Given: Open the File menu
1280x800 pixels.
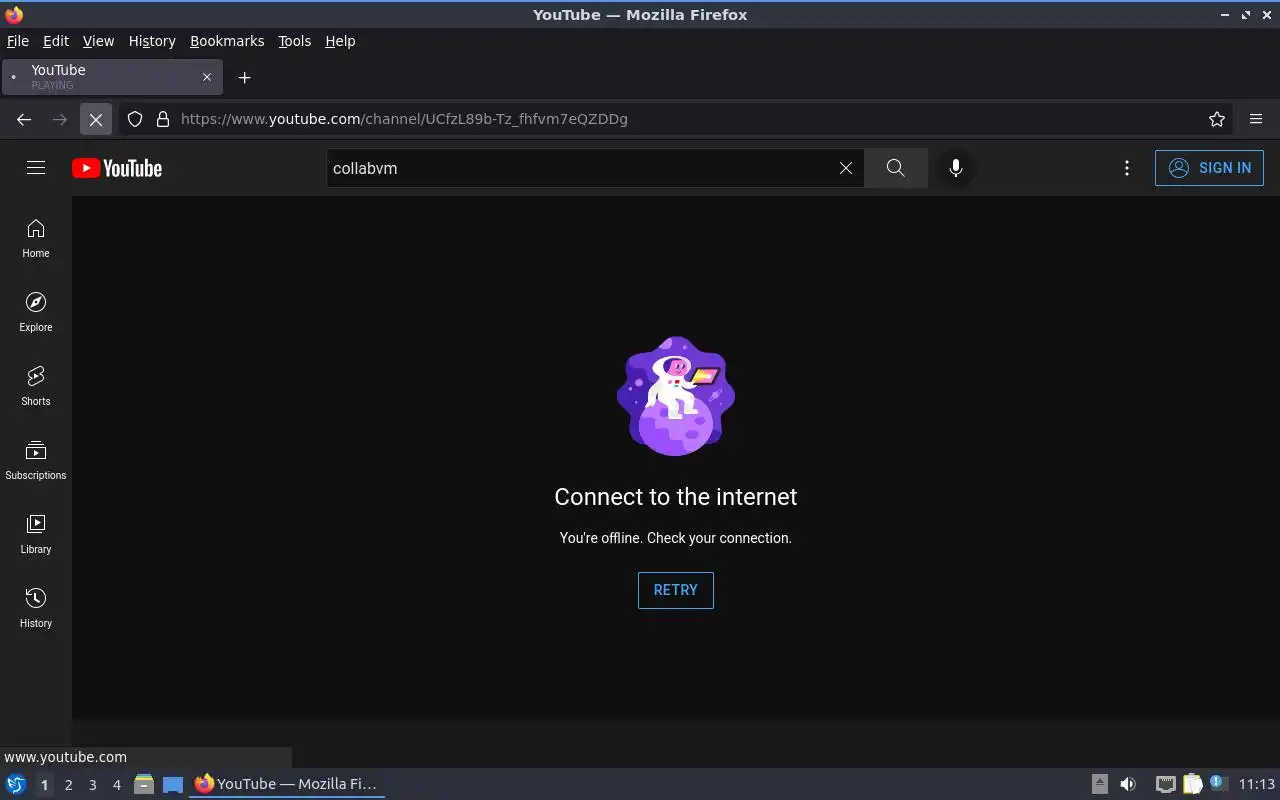Looking at the screenshot, I should pos(18,41).
